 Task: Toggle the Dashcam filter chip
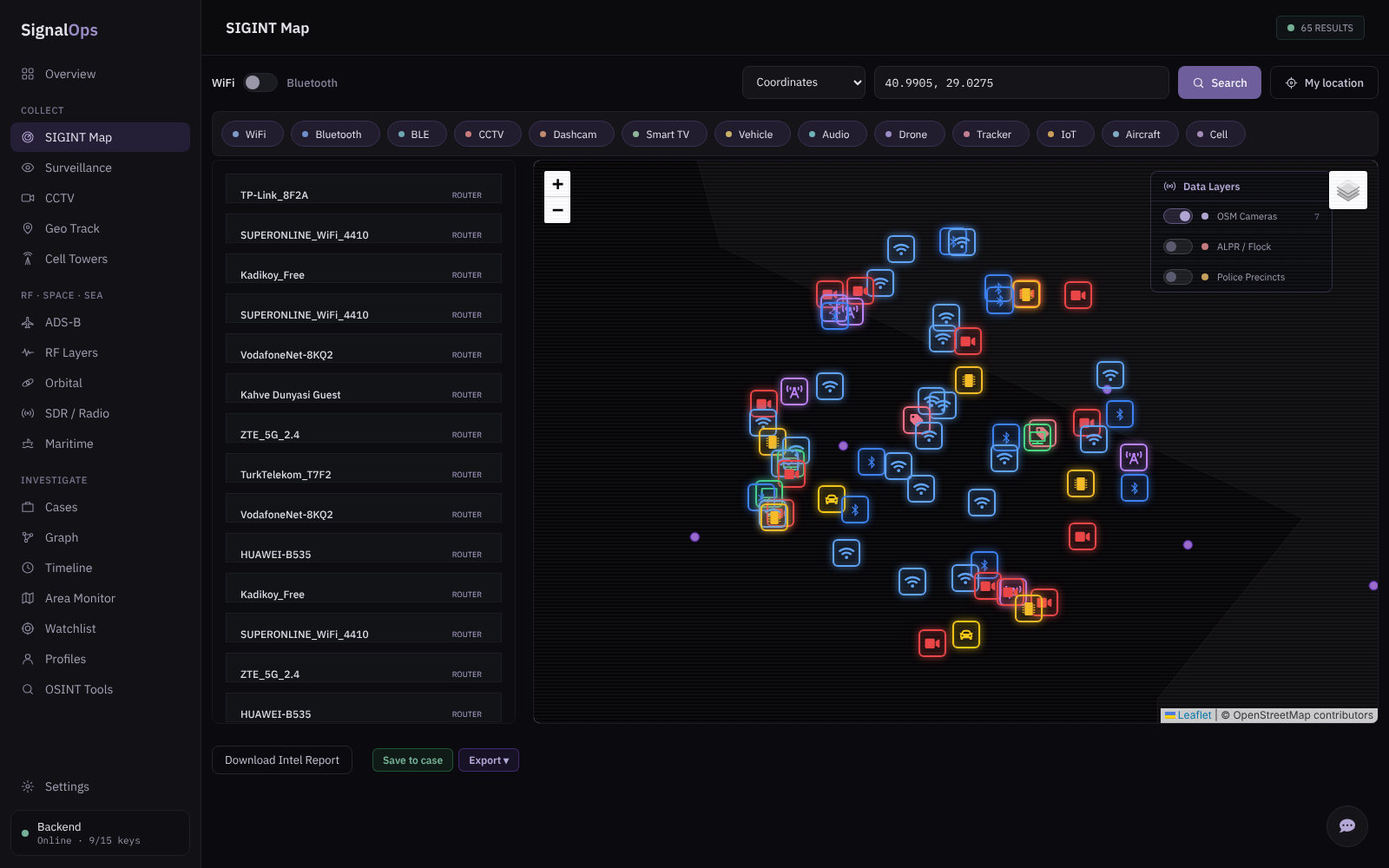tap(571, 134)
